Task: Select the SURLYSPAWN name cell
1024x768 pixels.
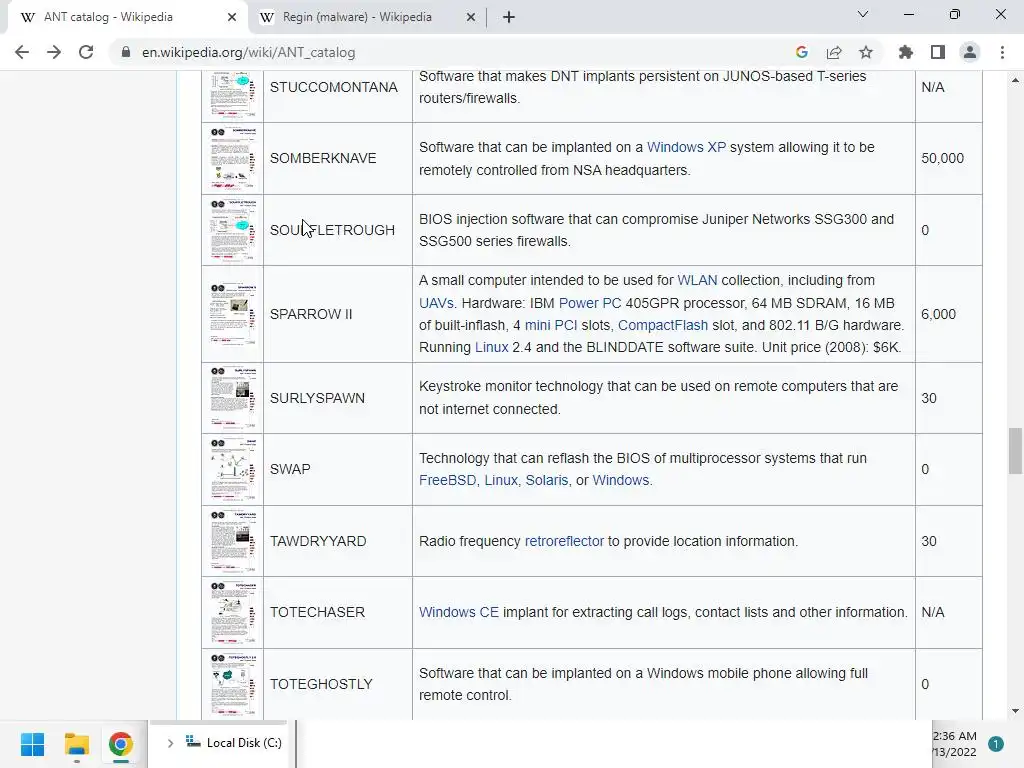Action: pos(338,398)
